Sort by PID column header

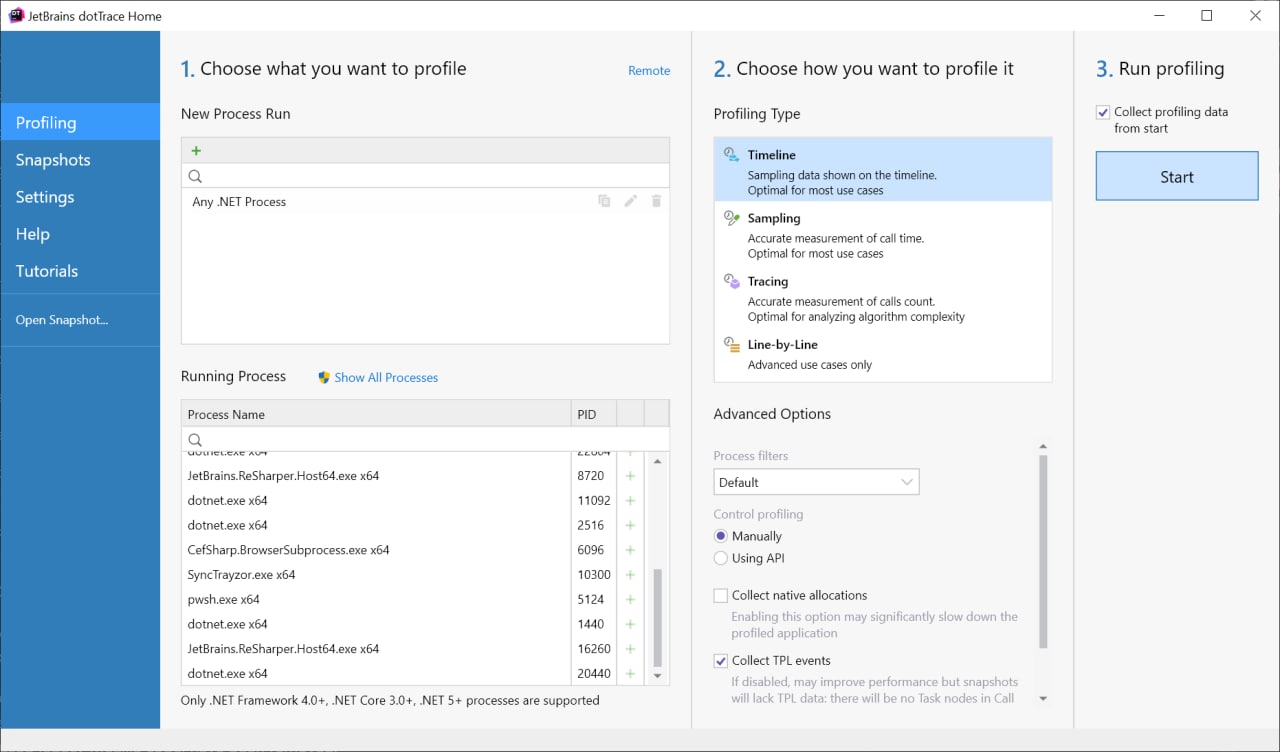pos(594,414)
